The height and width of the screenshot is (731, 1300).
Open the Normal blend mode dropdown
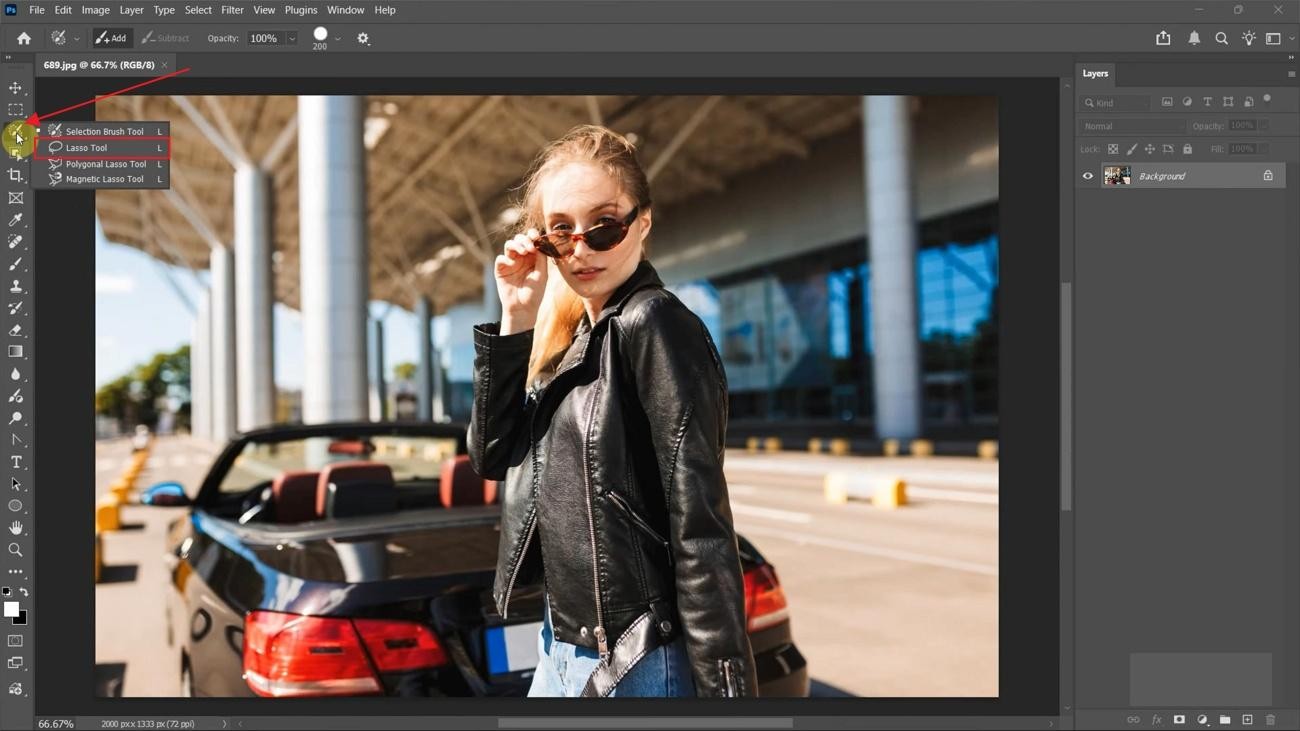pos(1132,126)
